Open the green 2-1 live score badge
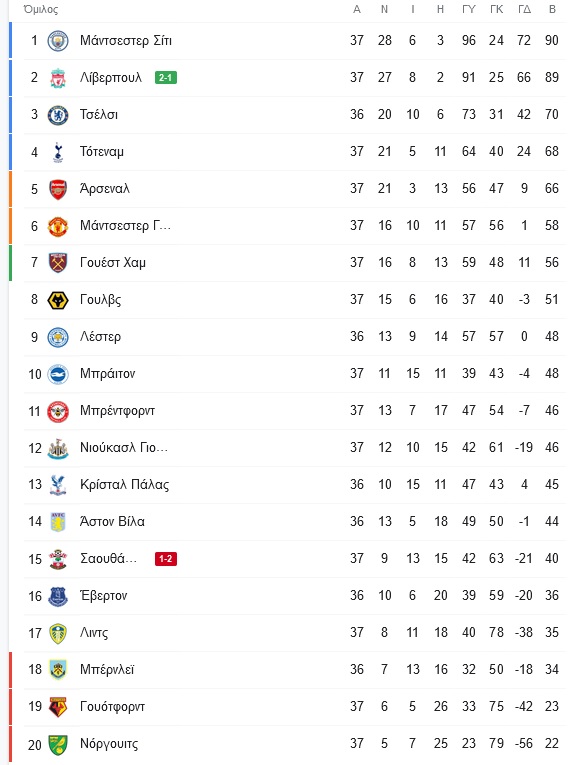The width and height of the screenshot is (574, 765). (x=166, y=77)
